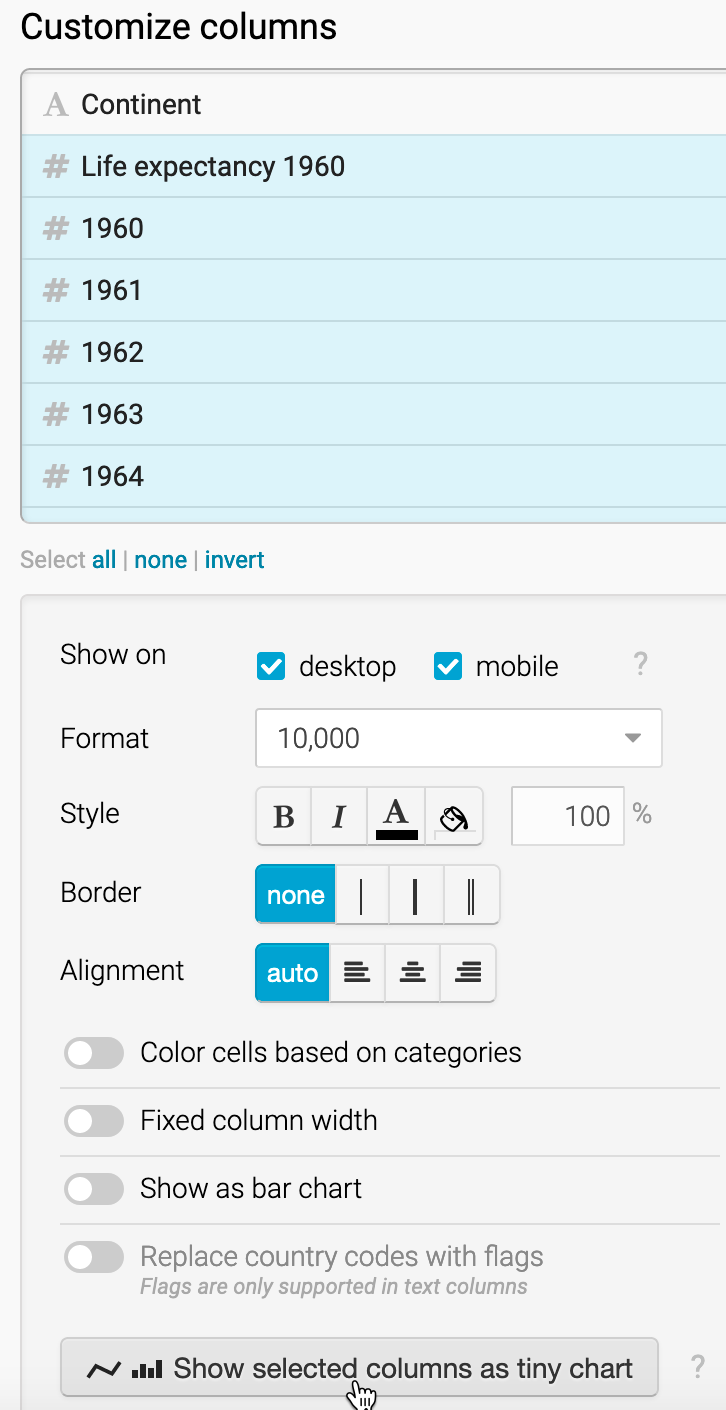726x1410 pixels.
Task: Open cell background paint bucket icon
Action: (454, 816)
